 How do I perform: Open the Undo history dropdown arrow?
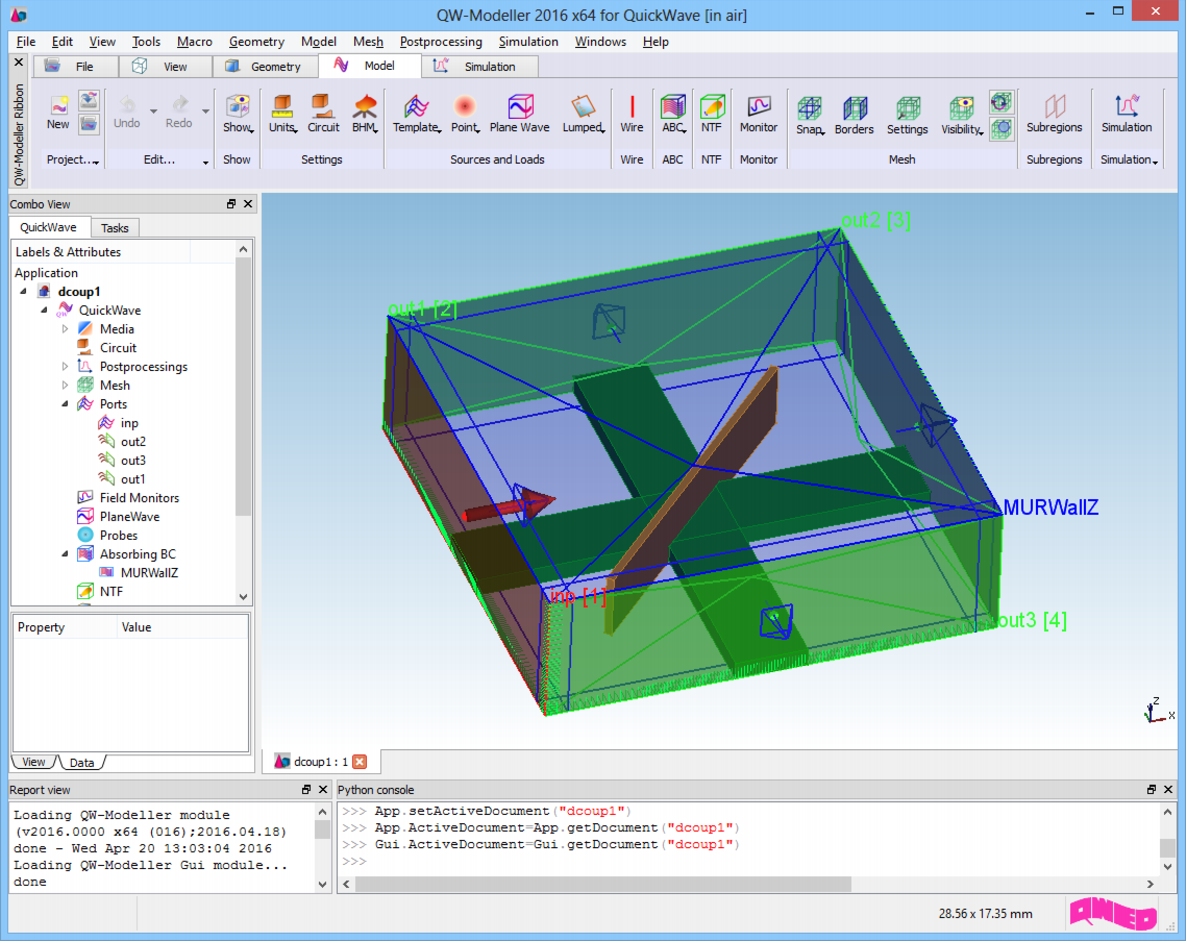153,111
